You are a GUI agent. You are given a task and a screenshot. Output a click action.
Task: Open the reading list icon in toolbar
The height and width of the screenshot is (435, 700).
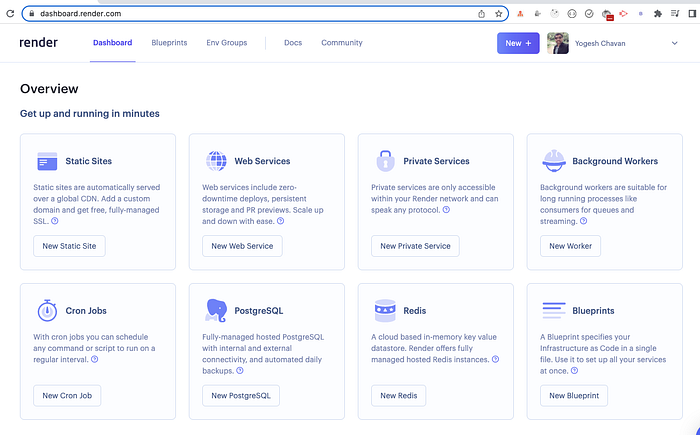(675, 14)
